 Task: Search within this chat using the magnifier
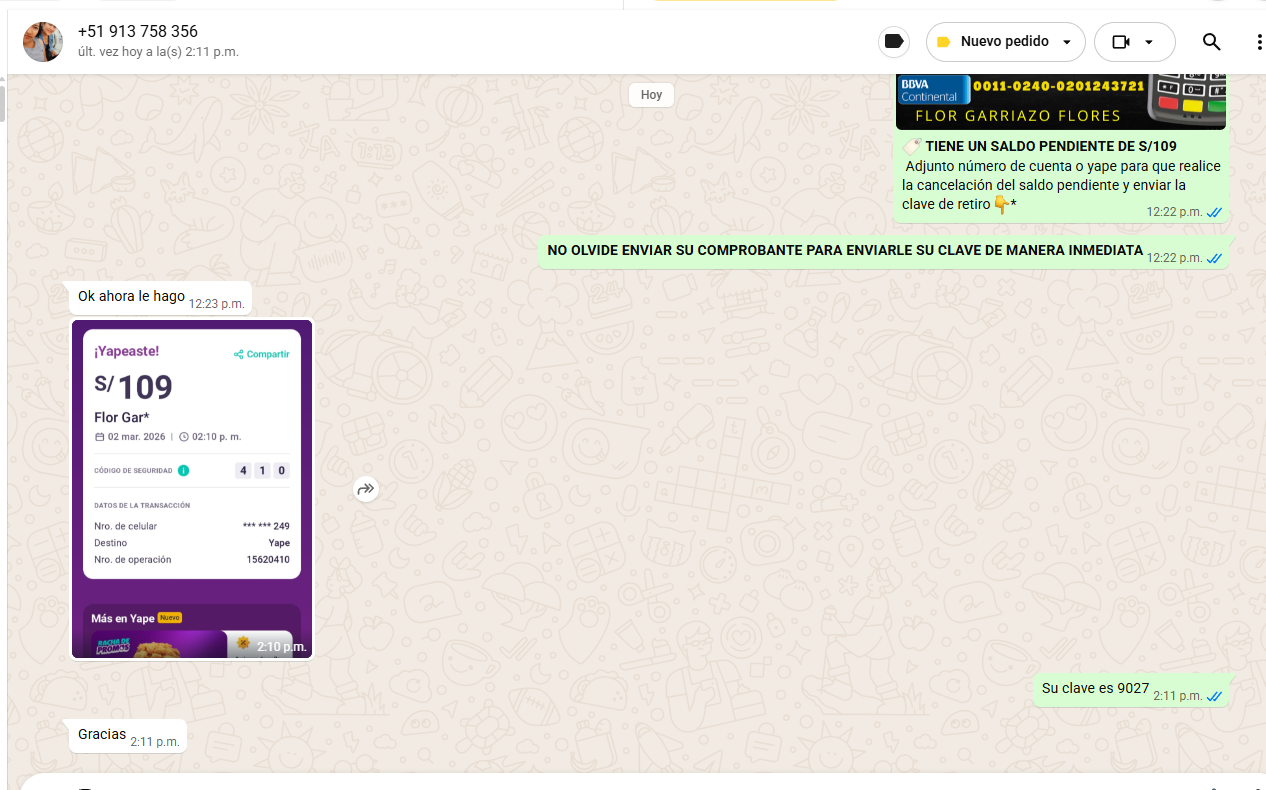[1211, 42]
